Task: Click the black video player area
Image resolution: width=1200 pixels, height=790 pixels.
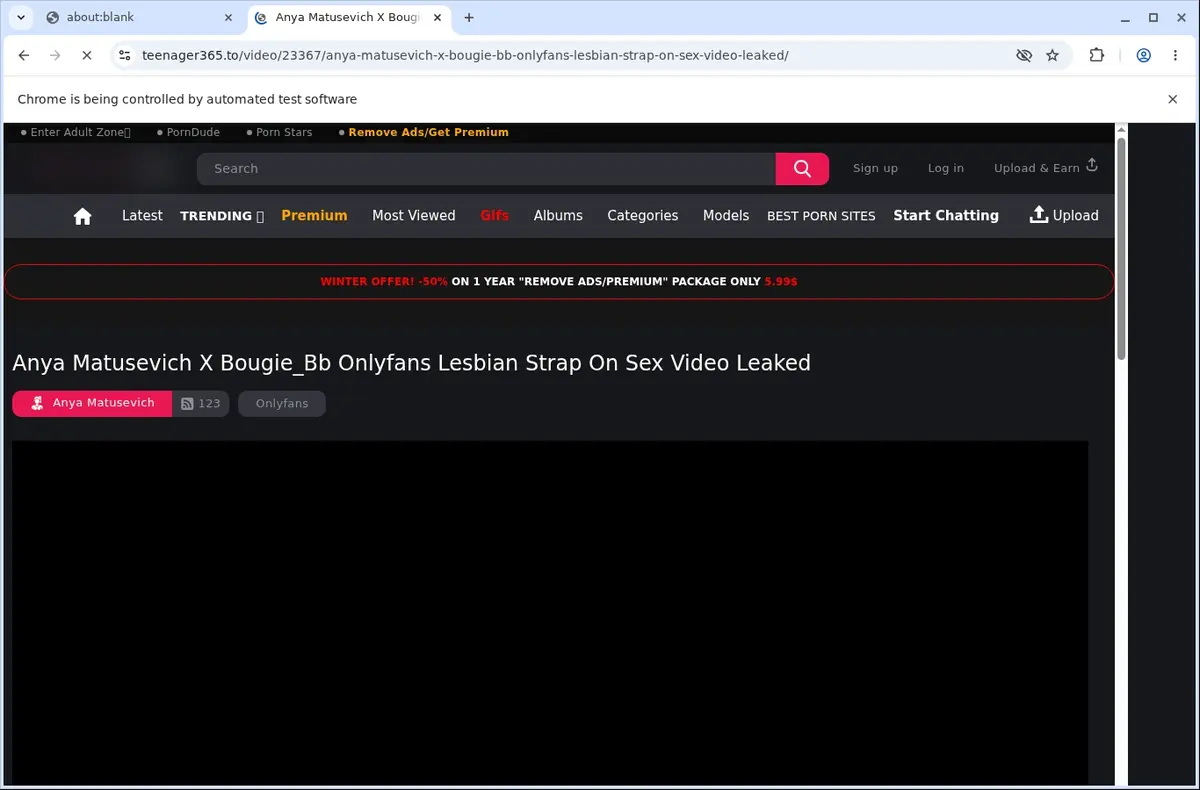Action: click(550, 613)
